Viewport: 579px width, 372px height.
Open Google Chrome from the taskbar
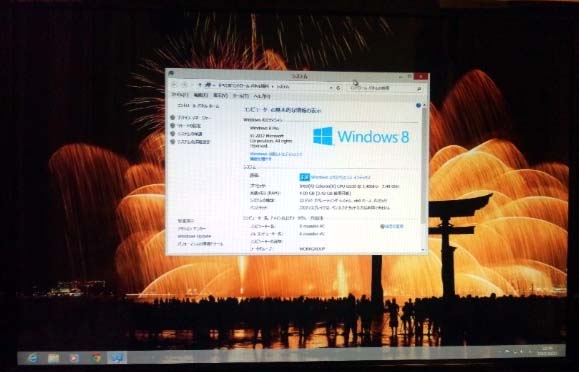[x=96, y=357]
